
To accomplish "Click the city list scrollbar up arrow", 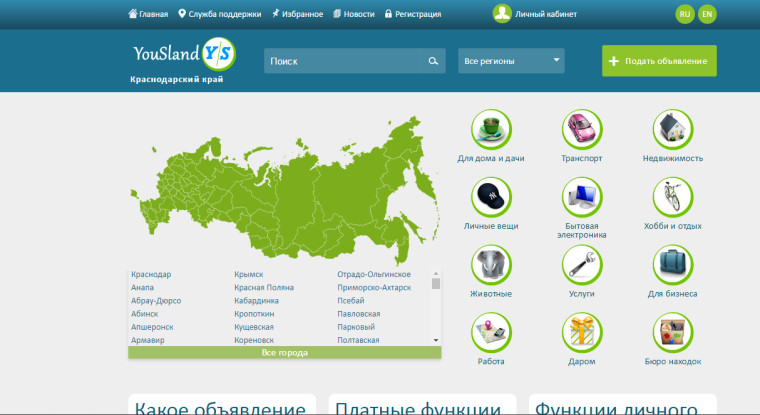I will [x=436, y=273].
